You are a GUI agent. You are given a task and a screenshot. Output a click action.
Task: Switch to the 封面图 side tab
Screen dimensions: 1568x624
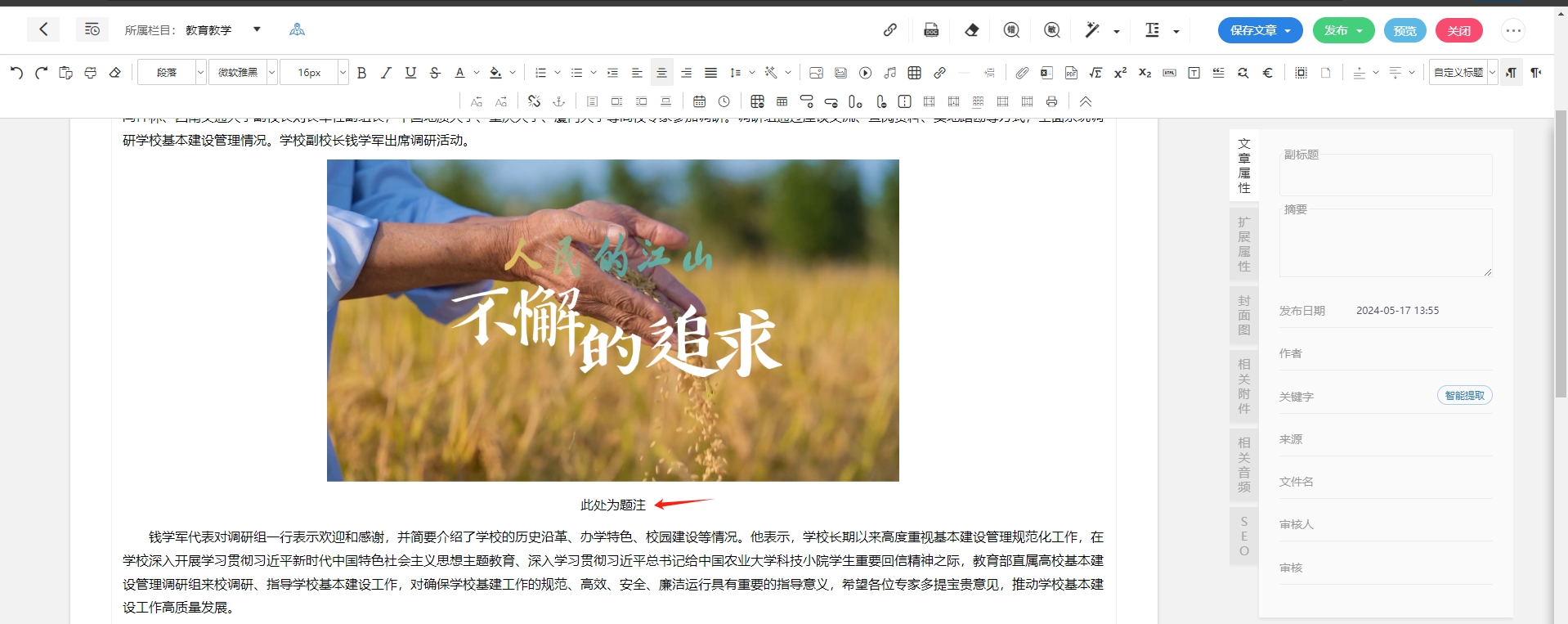click(1243, 316)
